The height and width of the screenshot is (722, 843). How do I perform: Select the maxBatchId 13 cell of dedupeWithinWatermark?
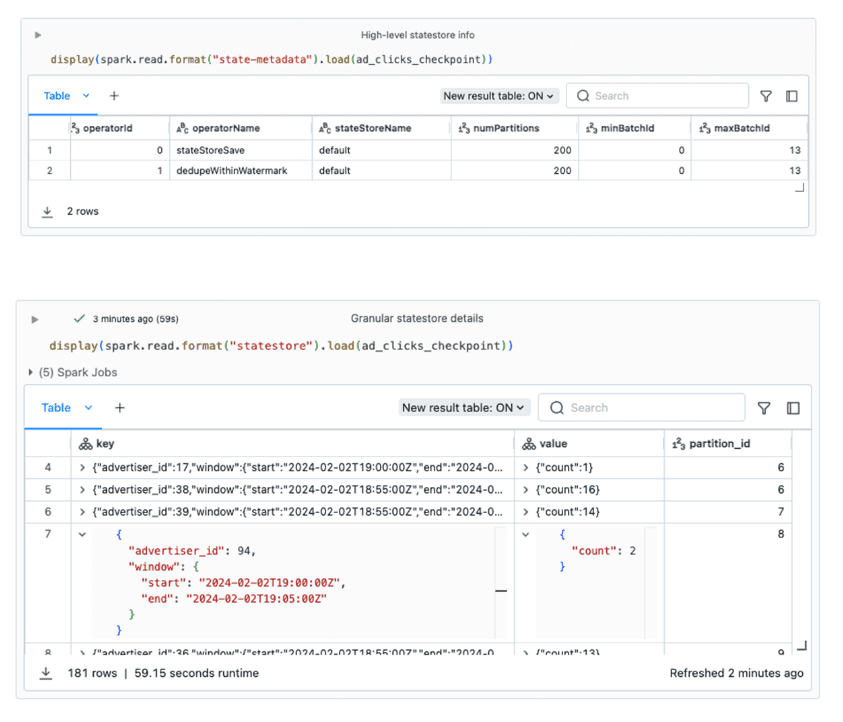coord(749,170)
